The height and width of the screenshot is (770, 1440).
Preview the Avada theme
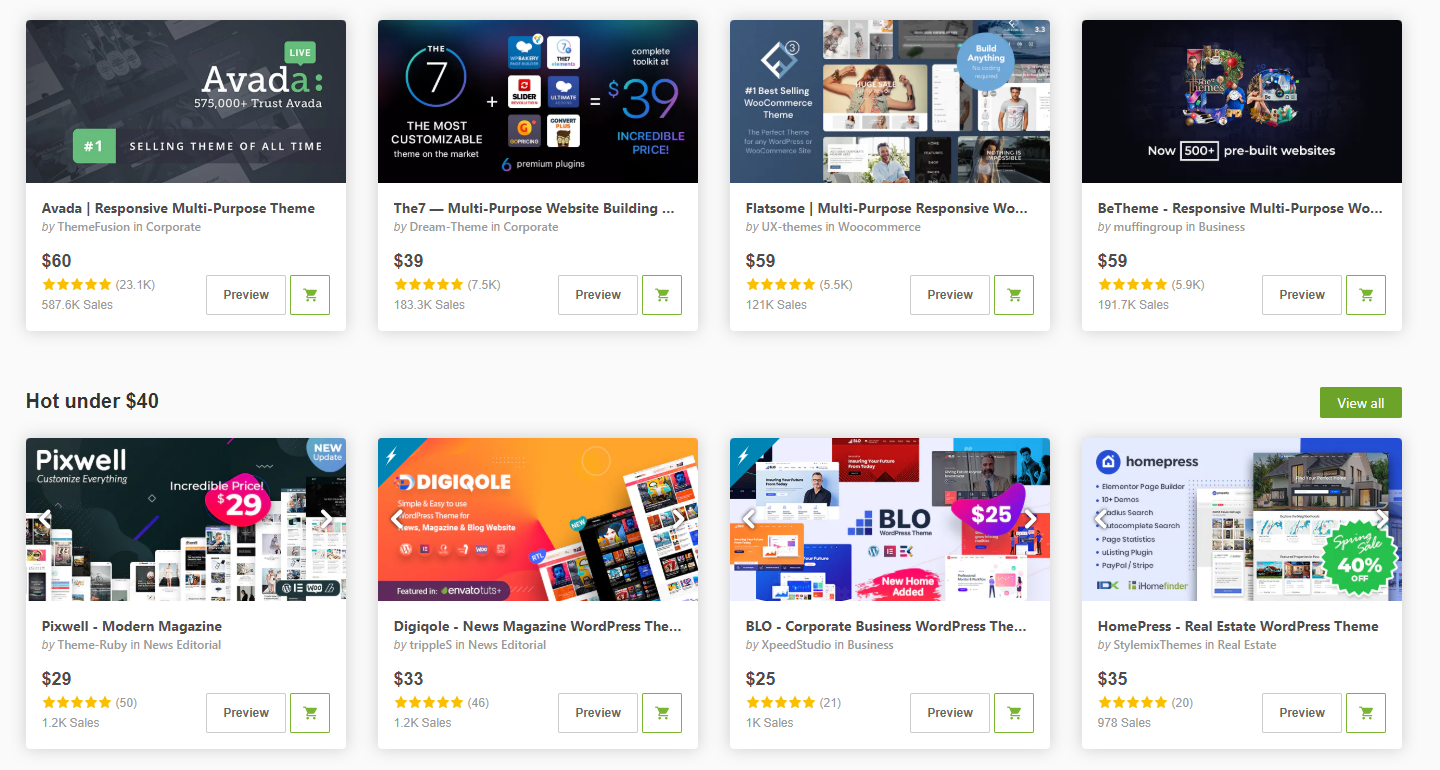click(x=246, y=295)
